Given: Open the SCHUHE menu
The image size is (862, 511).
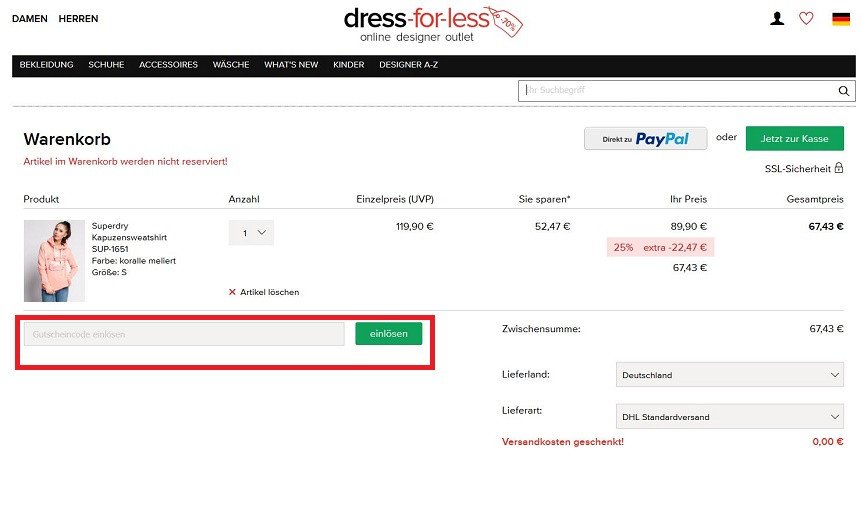Looking at the screenshot, I should point(106,65).
